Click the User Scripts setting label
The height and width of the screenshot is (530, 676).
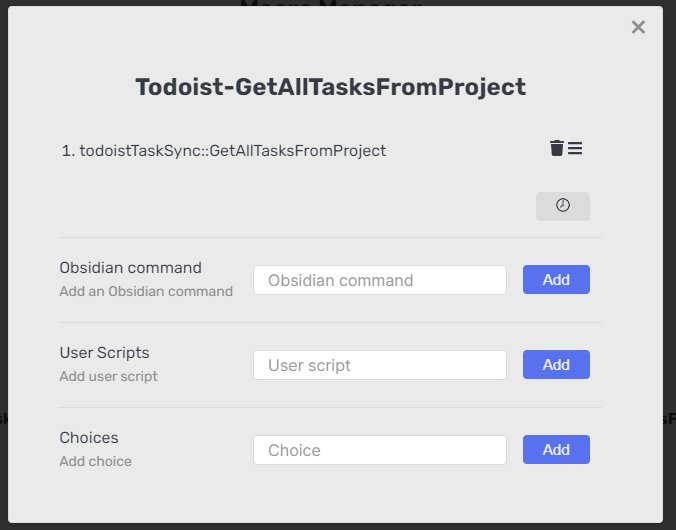104,353
